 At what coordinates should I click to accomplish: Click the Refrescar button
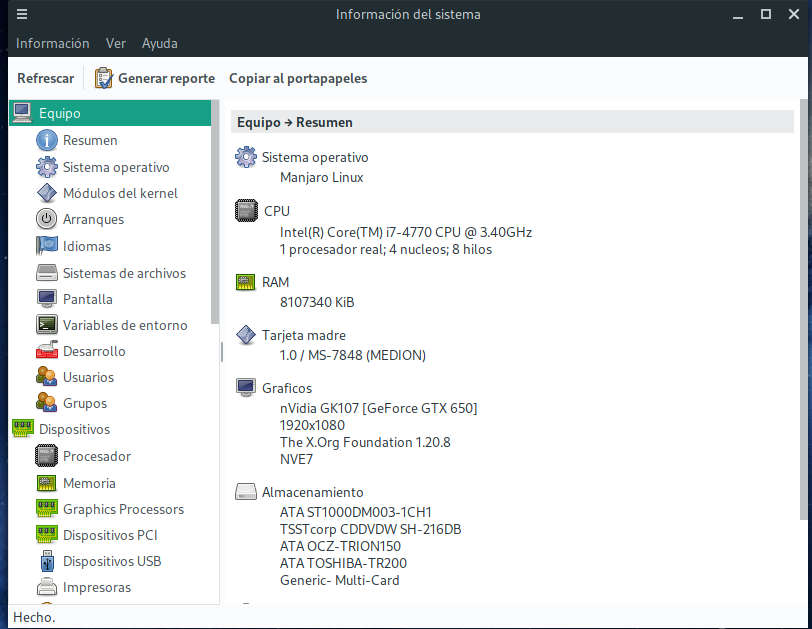[46, 78]
